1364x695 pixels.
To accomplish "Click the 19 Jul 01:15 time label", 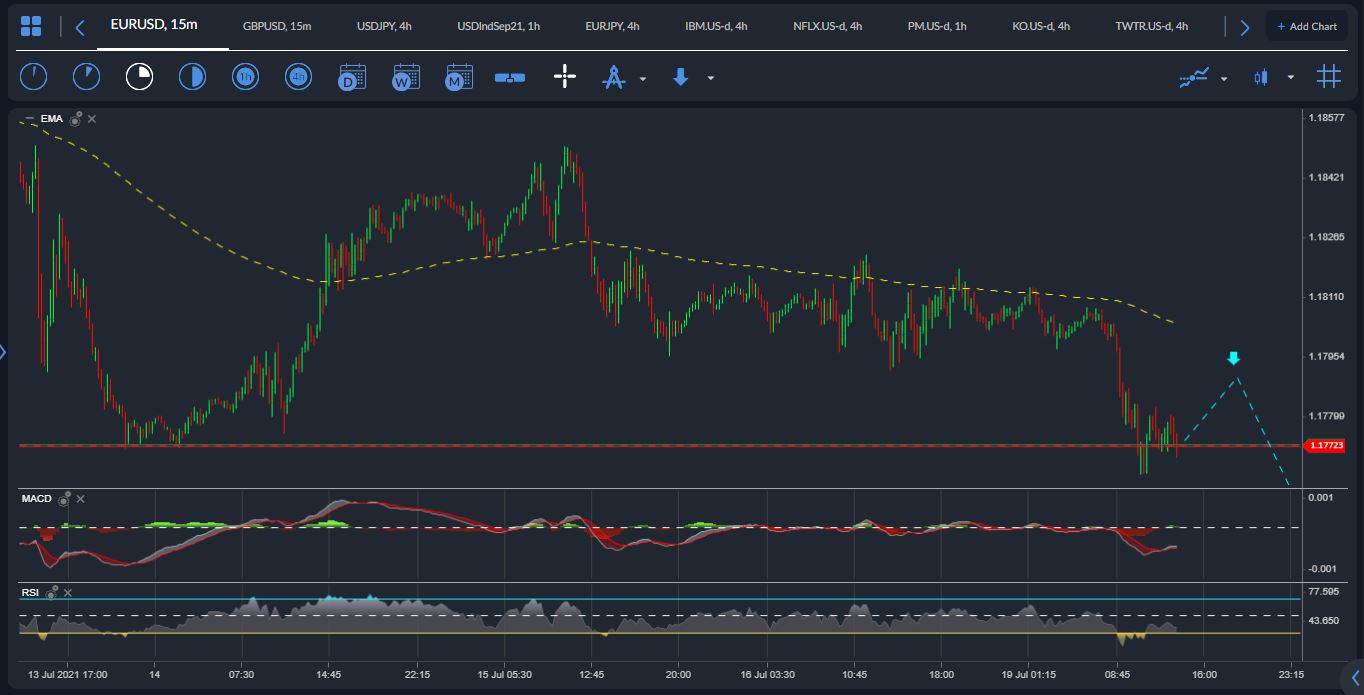I will tap(1029, 674).
